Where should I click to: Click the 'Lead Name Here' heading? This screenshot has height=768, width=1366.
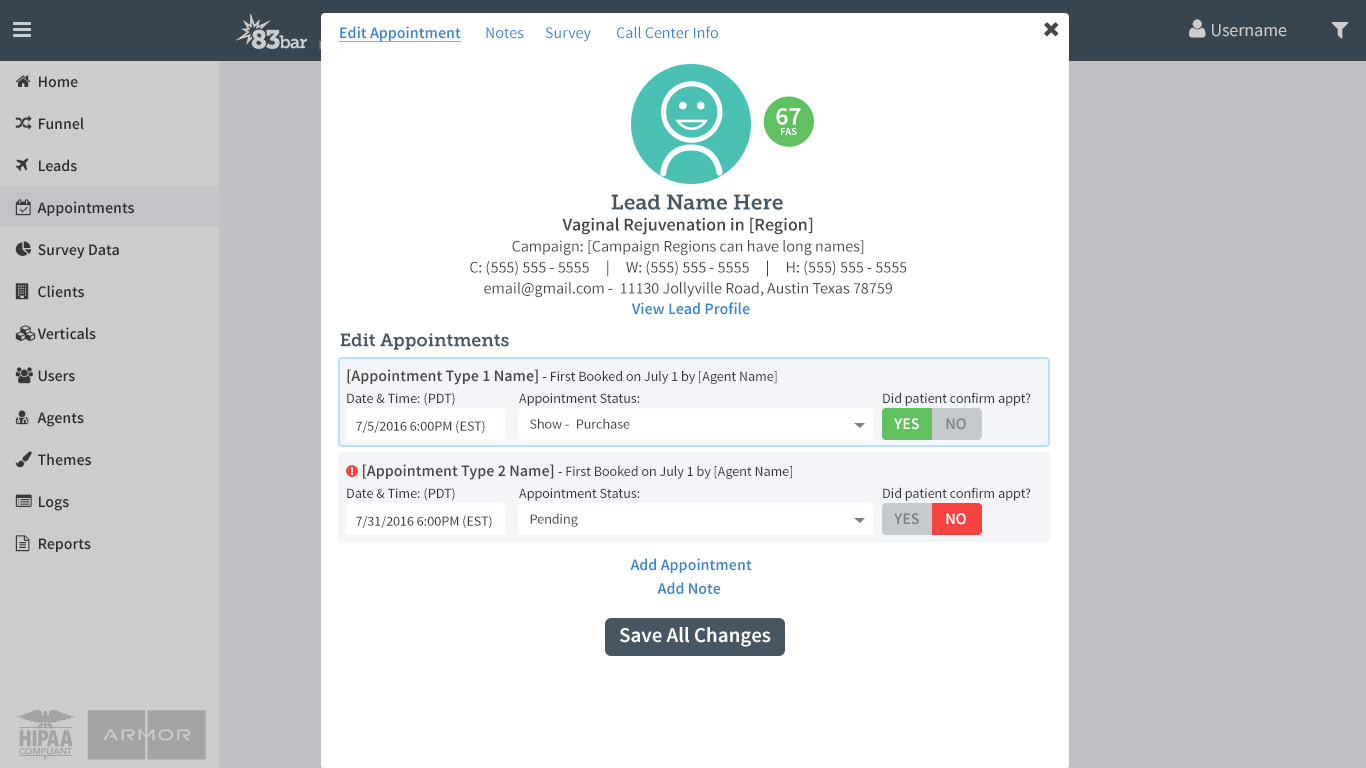click(697, 202)
